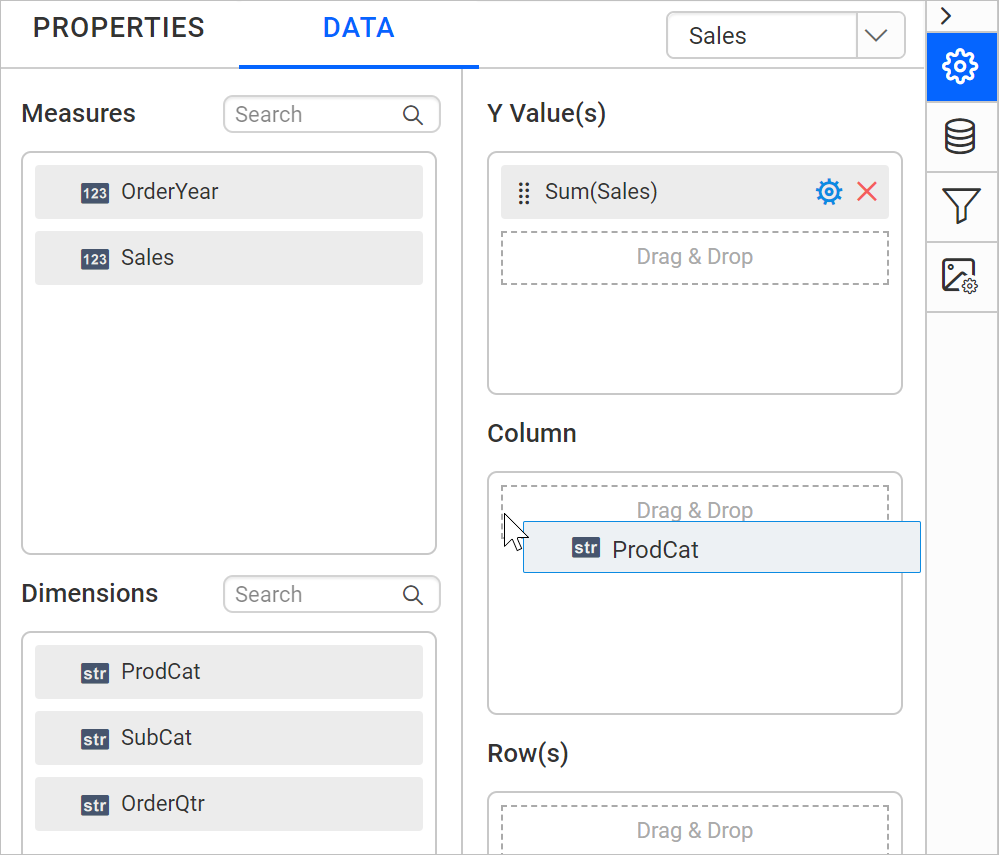This screenshot has width=999, height=855.
Task: Open the gear settings for Sum(Sales)
Action: [829, 192]
